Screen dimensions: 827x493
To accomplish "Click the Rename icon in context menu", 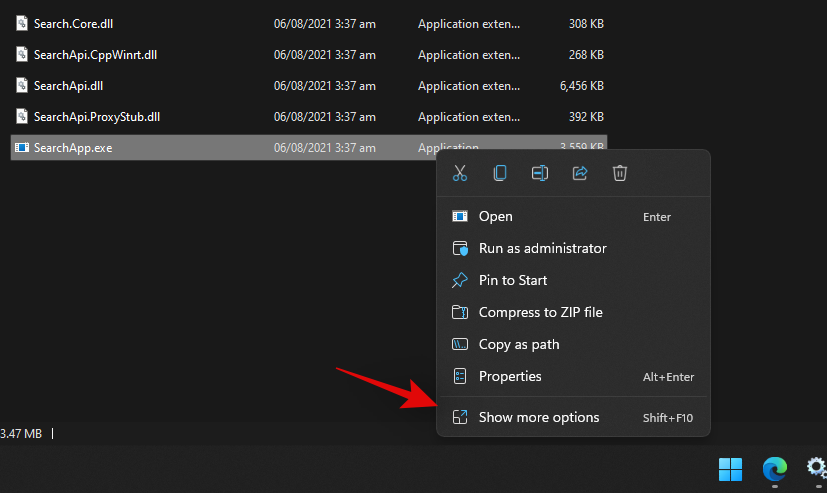I will [x=540, y=173].
